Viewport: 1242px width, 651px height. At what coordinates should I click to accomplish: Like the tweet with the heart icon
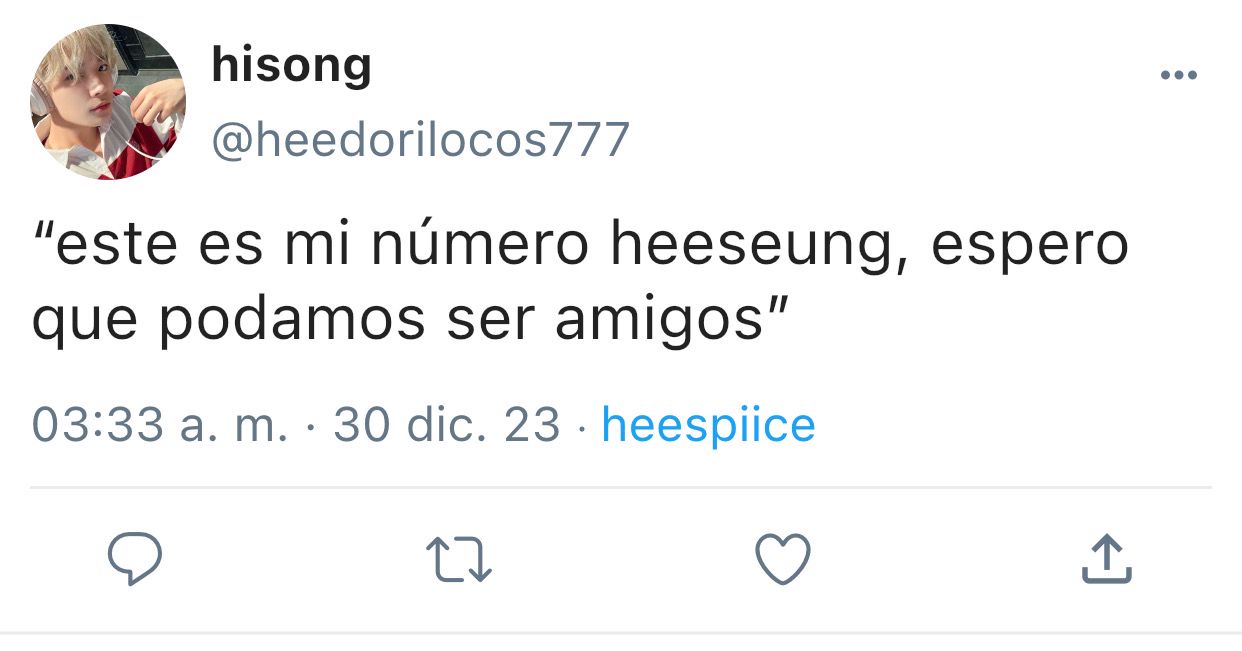point(782,559)
